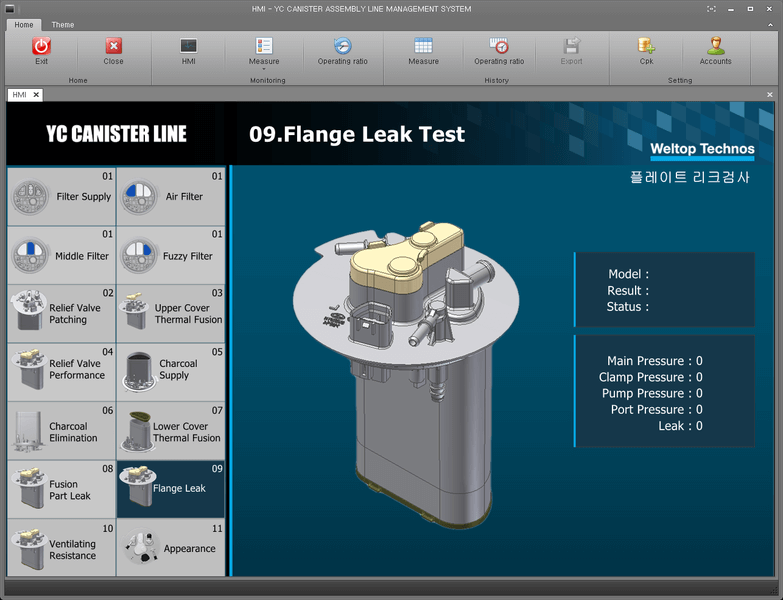Switch to the Theme ribbon tab
Image resolution: width=783 pixels, height=600 pixels.
(x=63, y=25)
